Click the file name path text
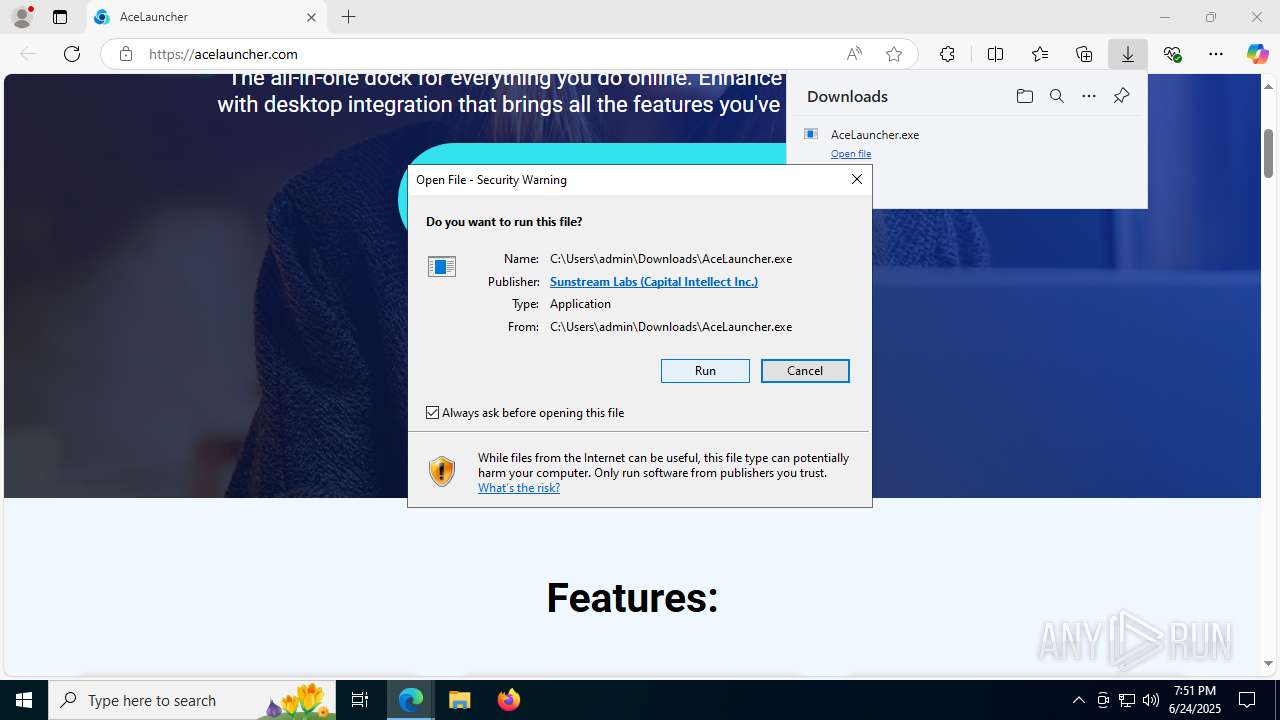 pyautogui.click(x=671, y=259)
